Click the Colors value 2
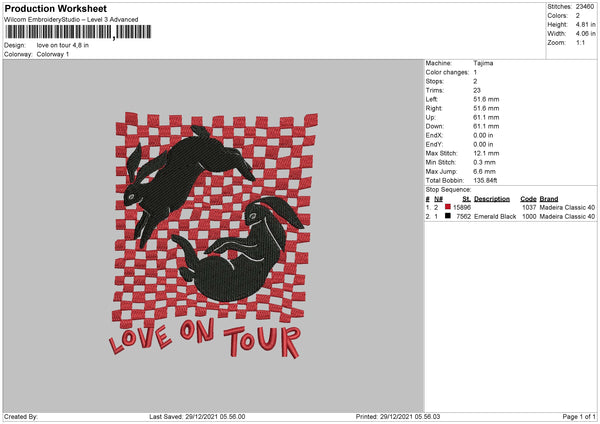Image resolution: width=600 pixels, height=424 pixels. click(x=578, y=16)
